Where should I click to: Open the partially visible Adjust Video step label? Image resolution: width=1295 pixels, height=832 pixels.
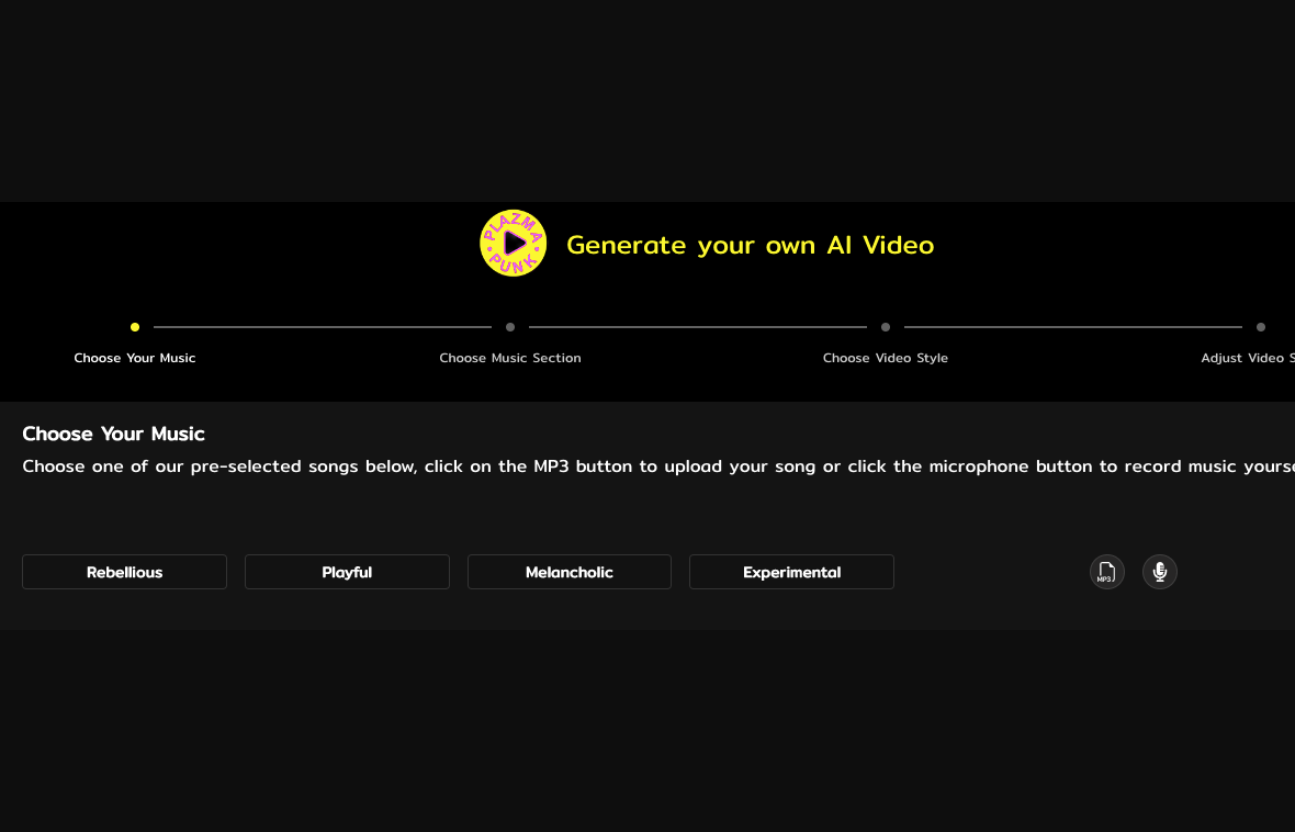pyautogui.click(x=1247, y=358)
